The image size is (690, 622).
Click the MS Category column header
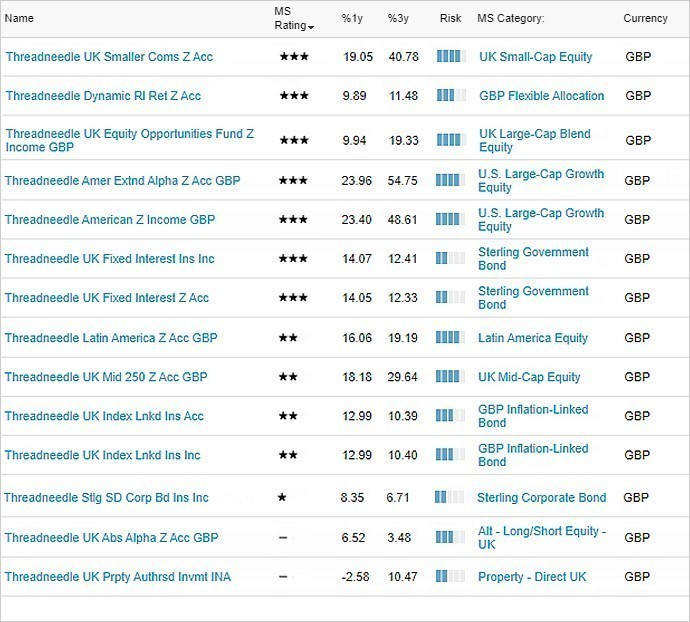(x=510, y=18)
